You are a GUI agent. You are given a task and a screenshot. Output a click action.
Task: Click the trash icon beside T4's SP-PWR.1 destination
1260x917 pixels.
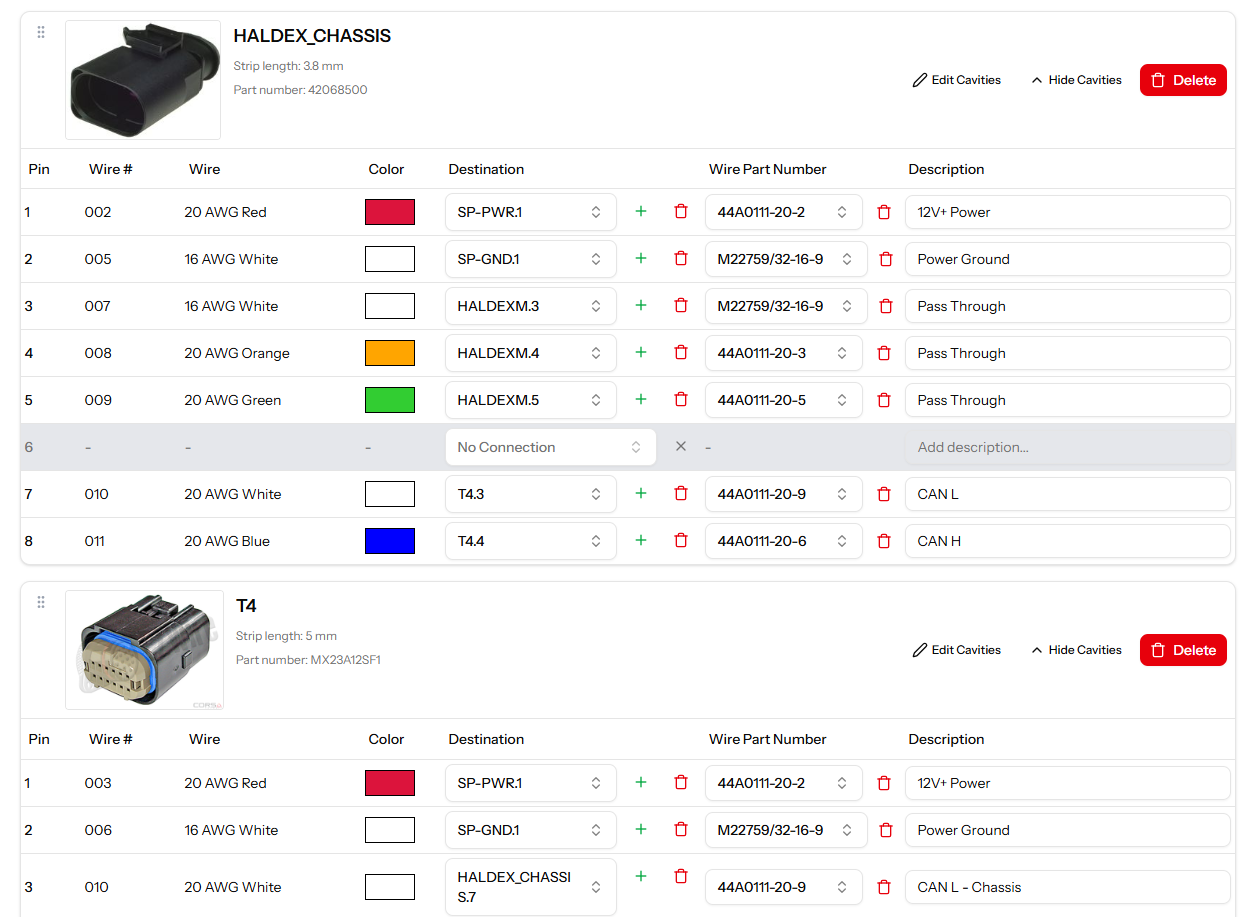coord(681,782)
